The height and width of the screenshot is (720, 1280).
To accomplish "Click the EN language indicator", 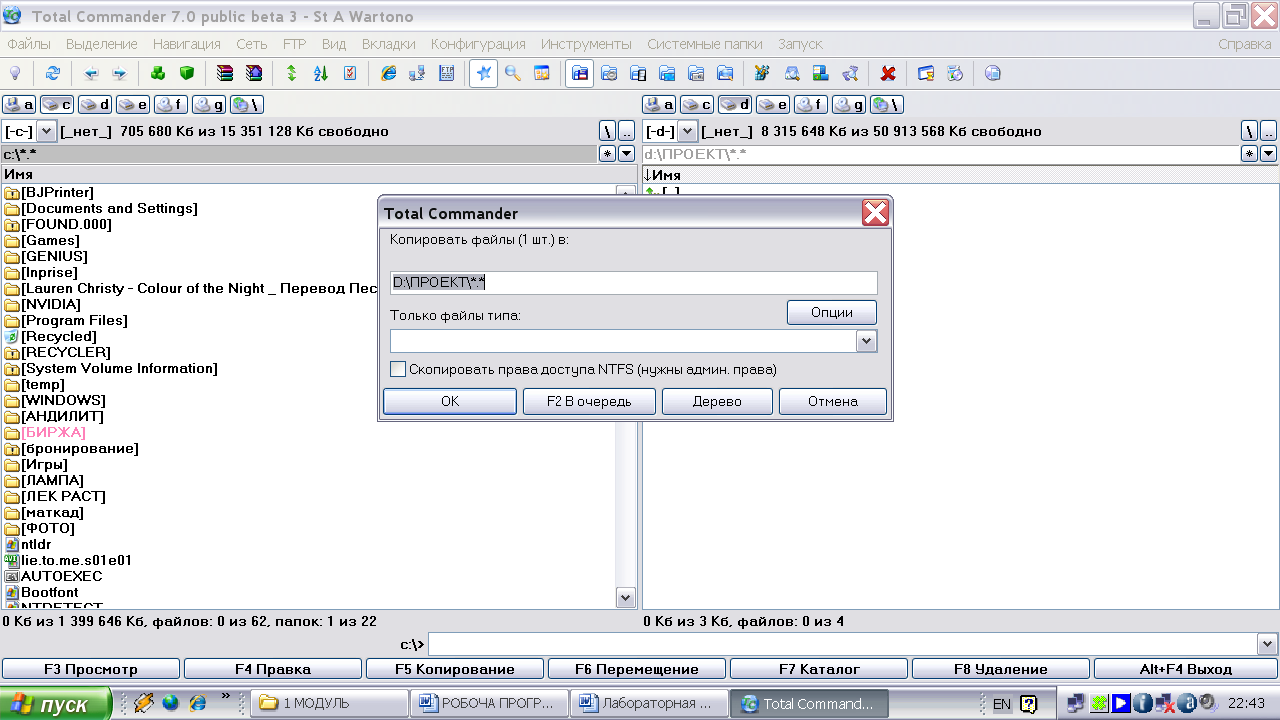I will pos(1001,704).
